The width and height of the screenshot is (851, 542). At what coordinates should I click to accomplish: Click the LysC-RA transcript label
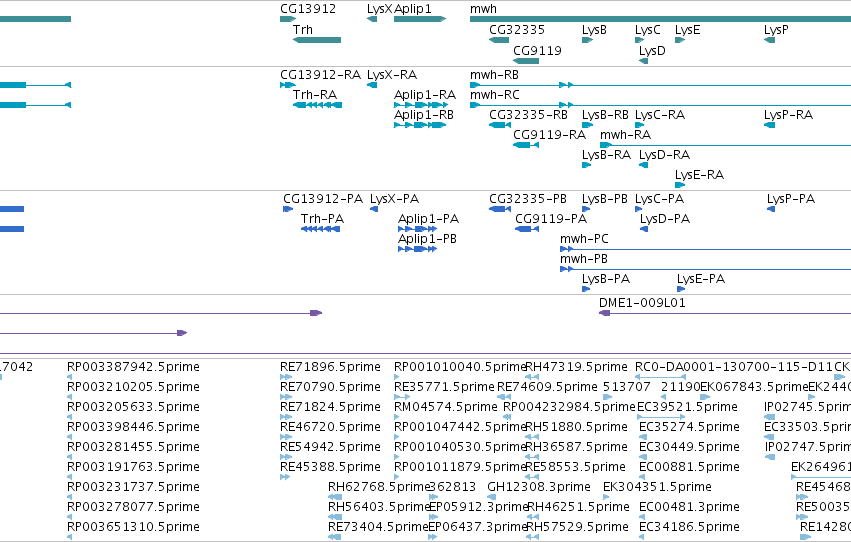660,115
